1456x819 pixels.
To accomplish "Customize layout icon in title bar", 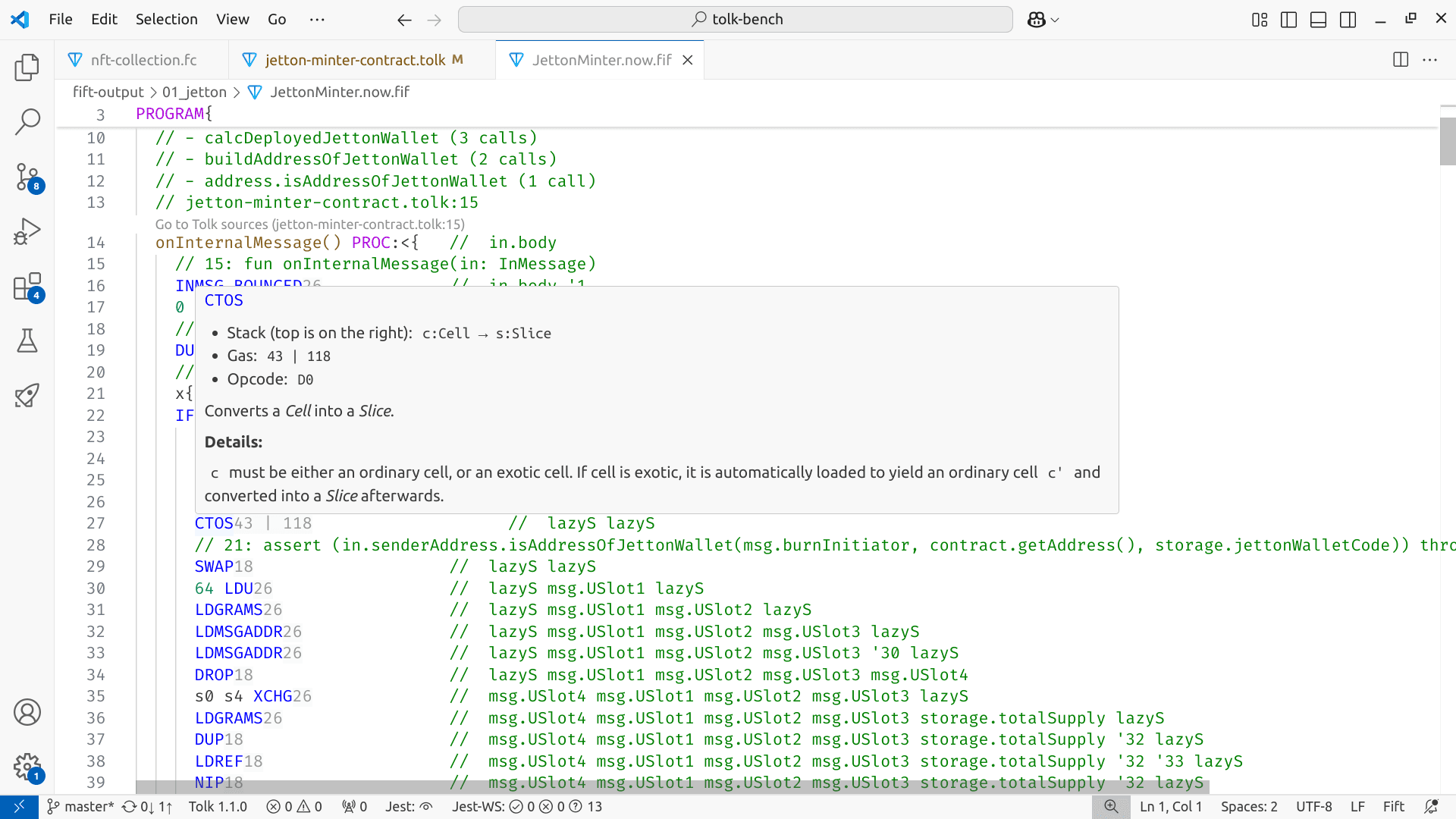I will coord(1260,20).
